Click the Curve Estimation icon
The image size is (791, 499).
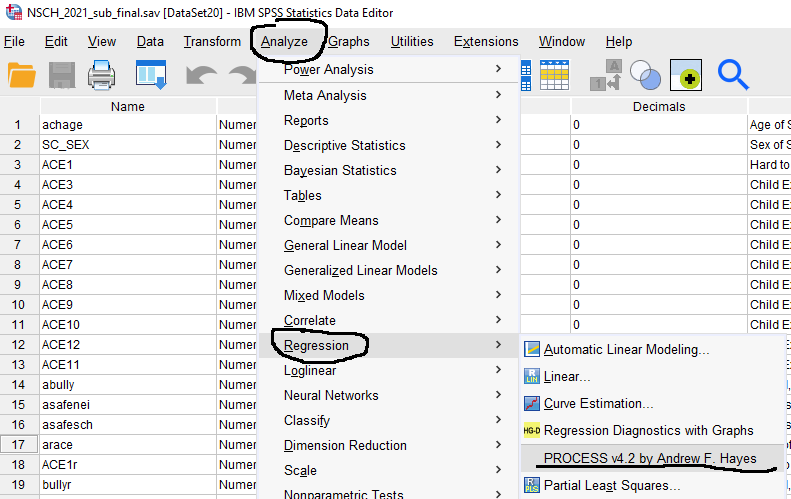coord(532,404)
